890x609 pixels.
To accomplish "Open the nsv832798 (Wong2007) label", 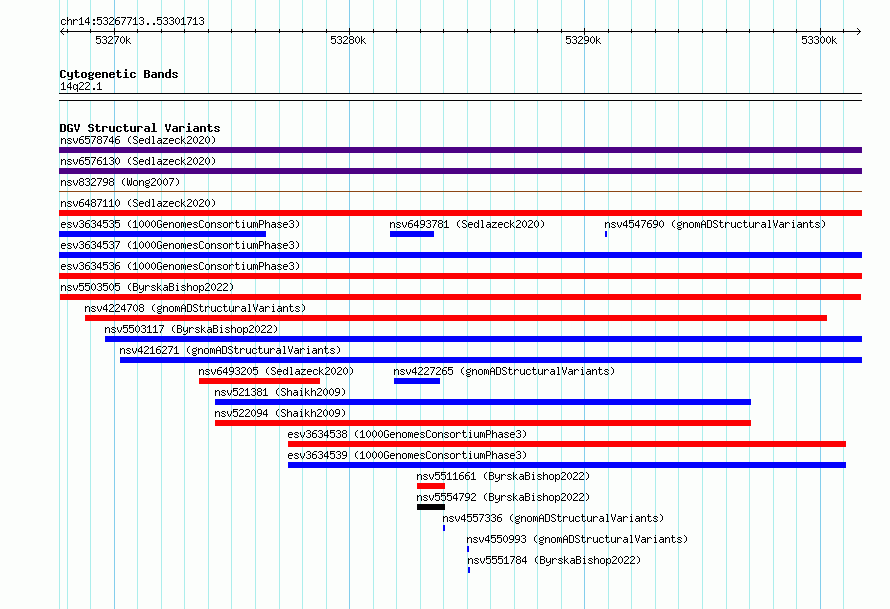I will tap(120, 182).
